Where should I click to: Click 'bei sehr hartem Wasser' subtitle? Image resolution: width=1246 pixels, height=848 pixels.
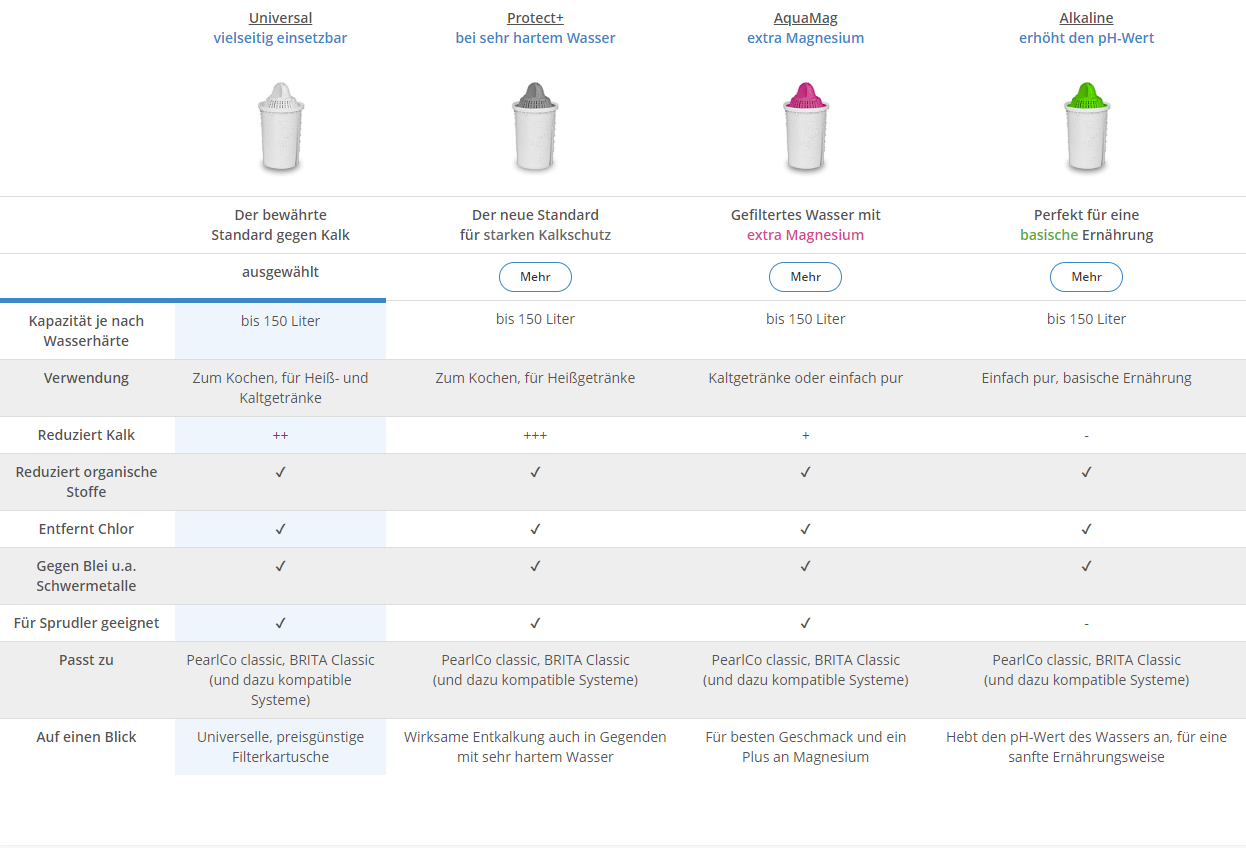tap(535, 38)
